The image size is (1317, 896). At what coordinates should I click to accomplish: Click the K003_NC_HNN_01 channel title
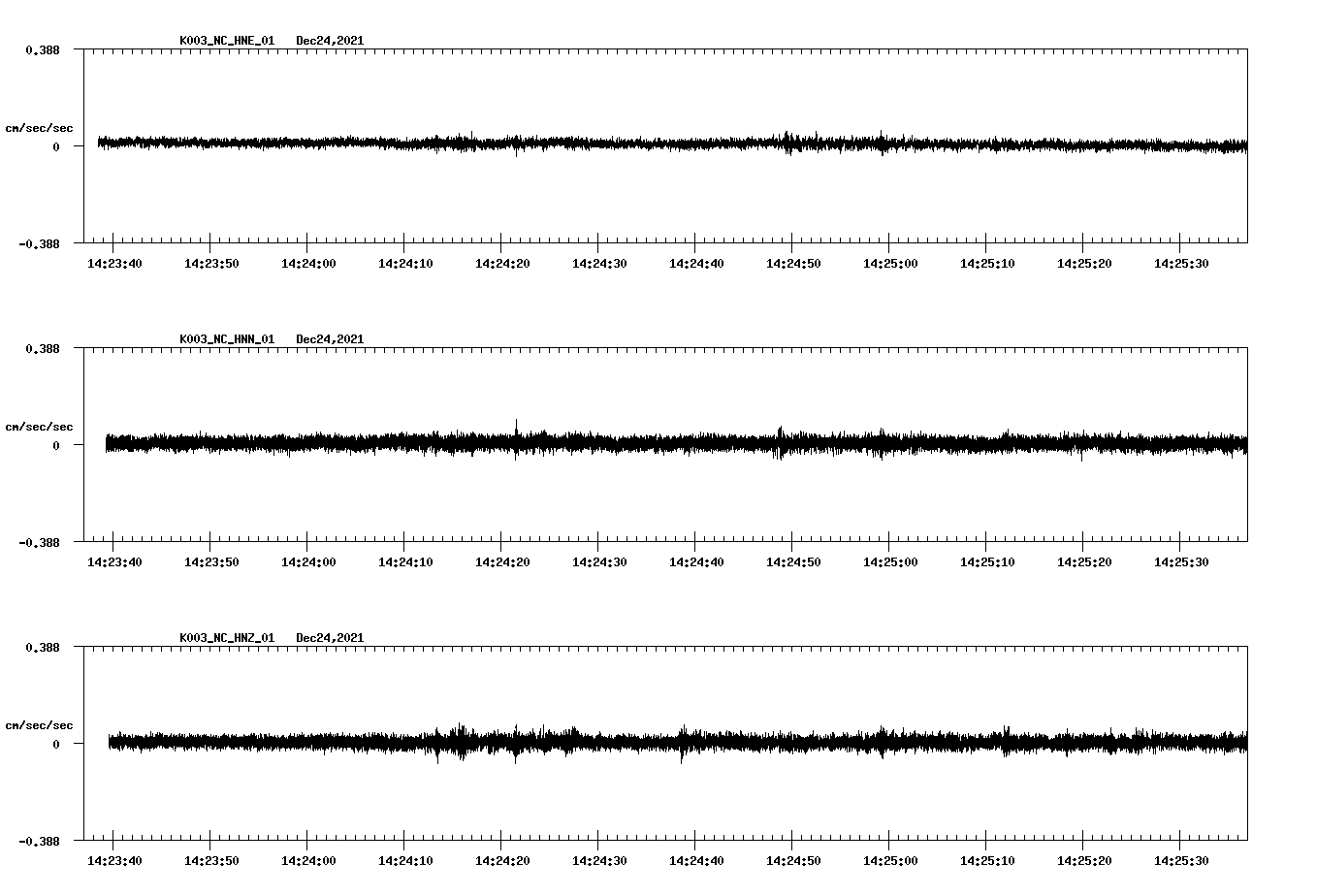[227, 339]
